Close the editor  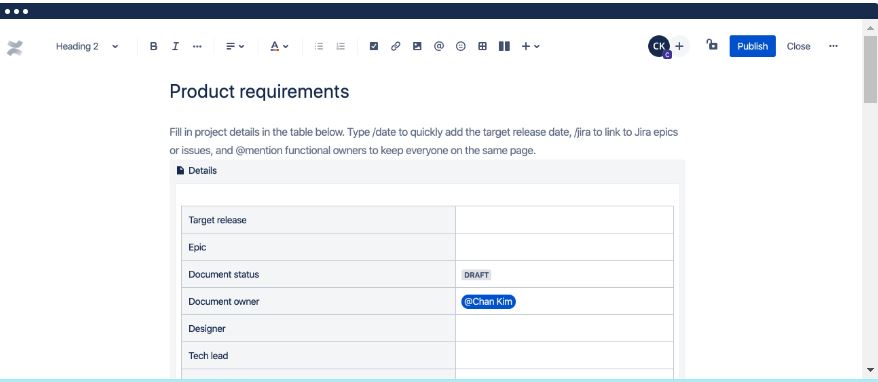click(798, 46)
